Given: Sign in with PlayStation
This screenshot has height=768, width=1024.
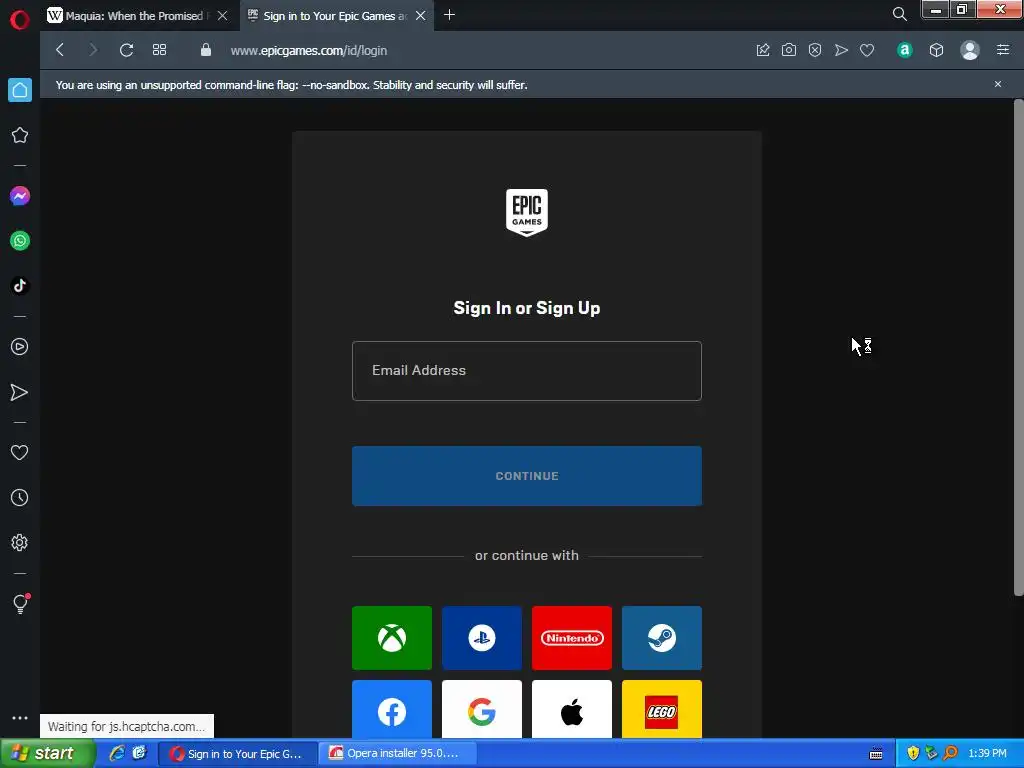Looking at the screenshot, I should [482, 638].
